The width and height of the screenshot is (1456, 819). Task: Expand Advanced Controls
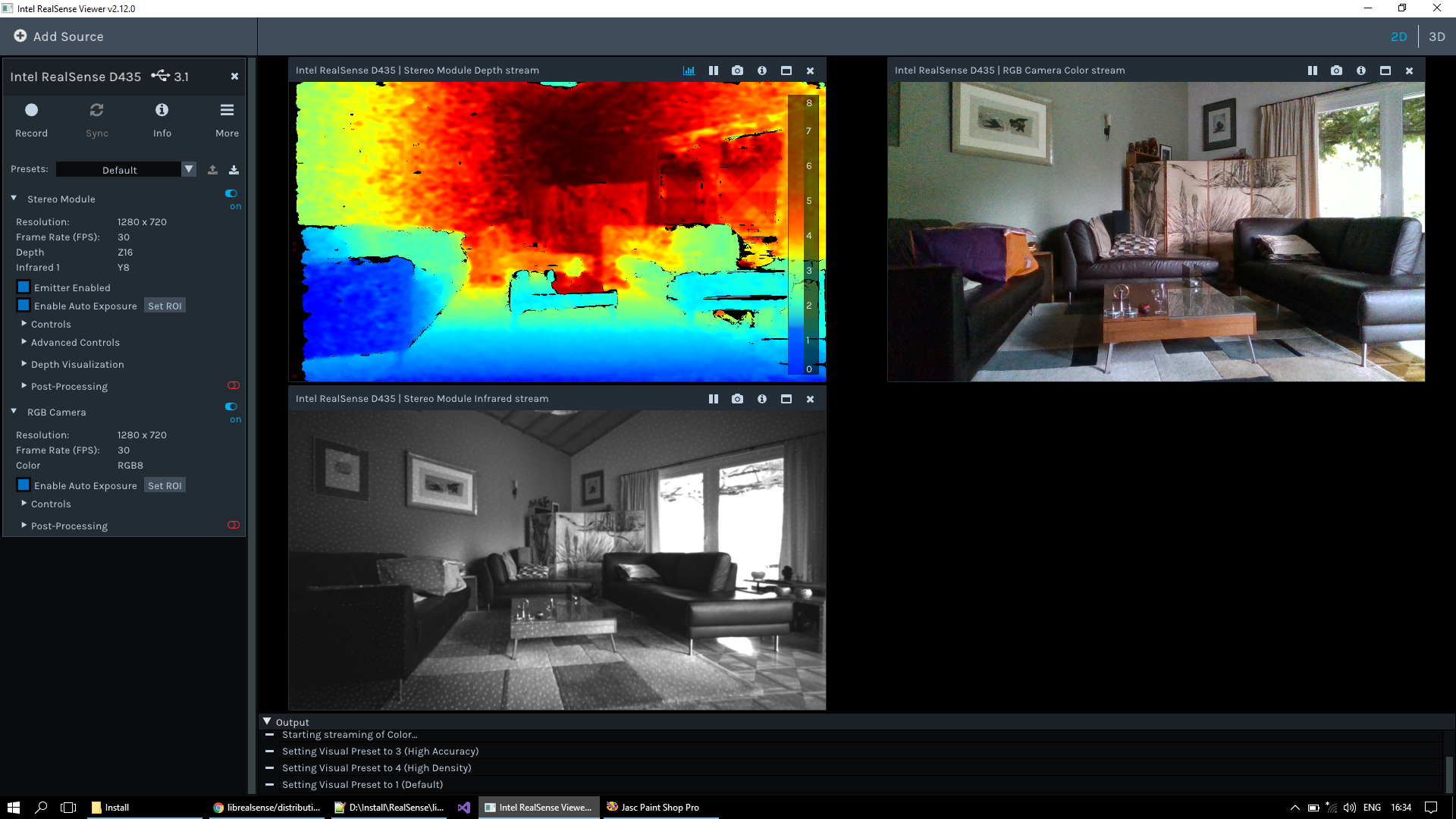24,342
